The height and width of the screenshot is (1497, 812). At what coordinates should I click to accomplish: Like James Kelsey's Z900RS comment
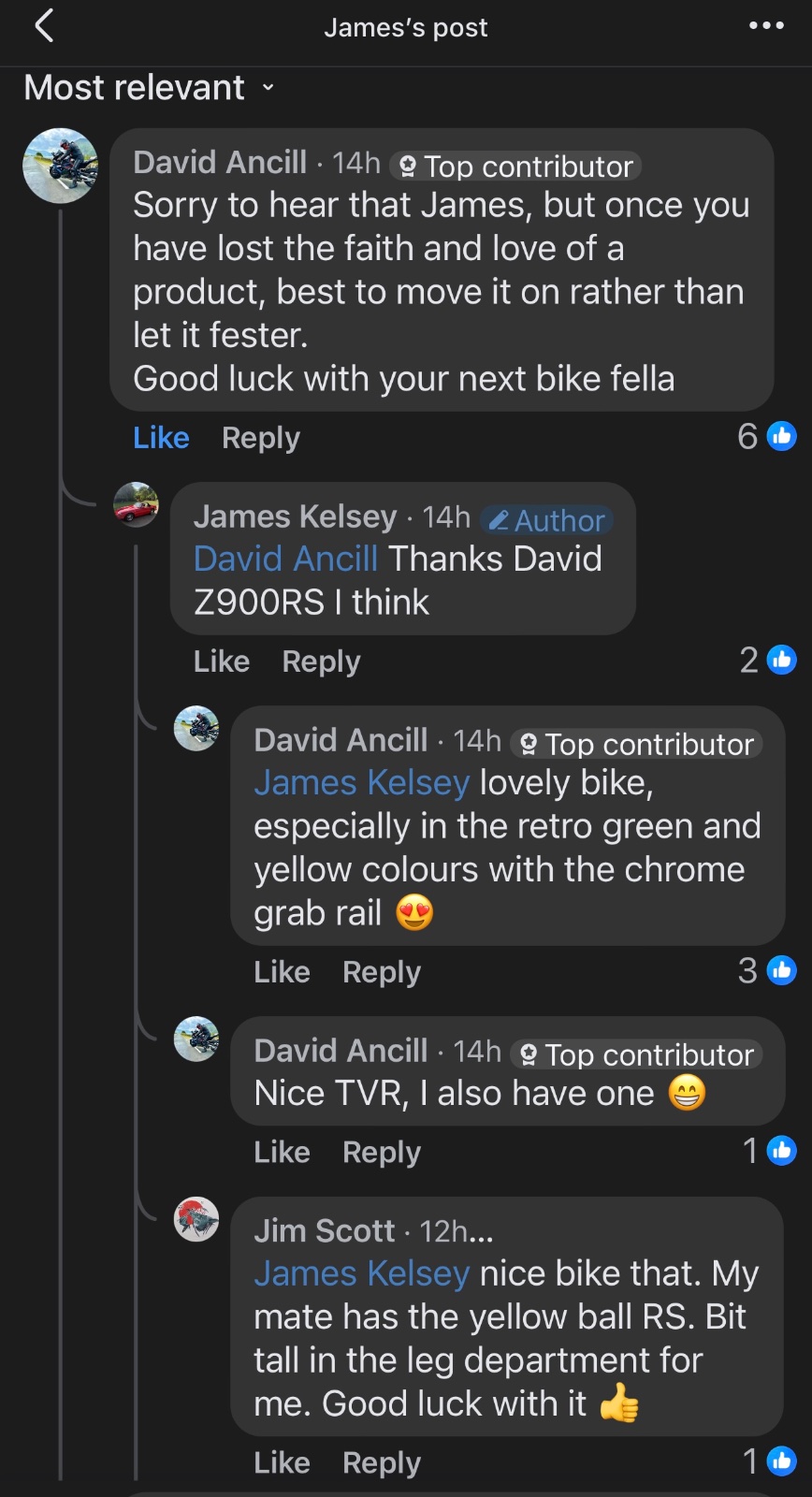pos(222,661)
